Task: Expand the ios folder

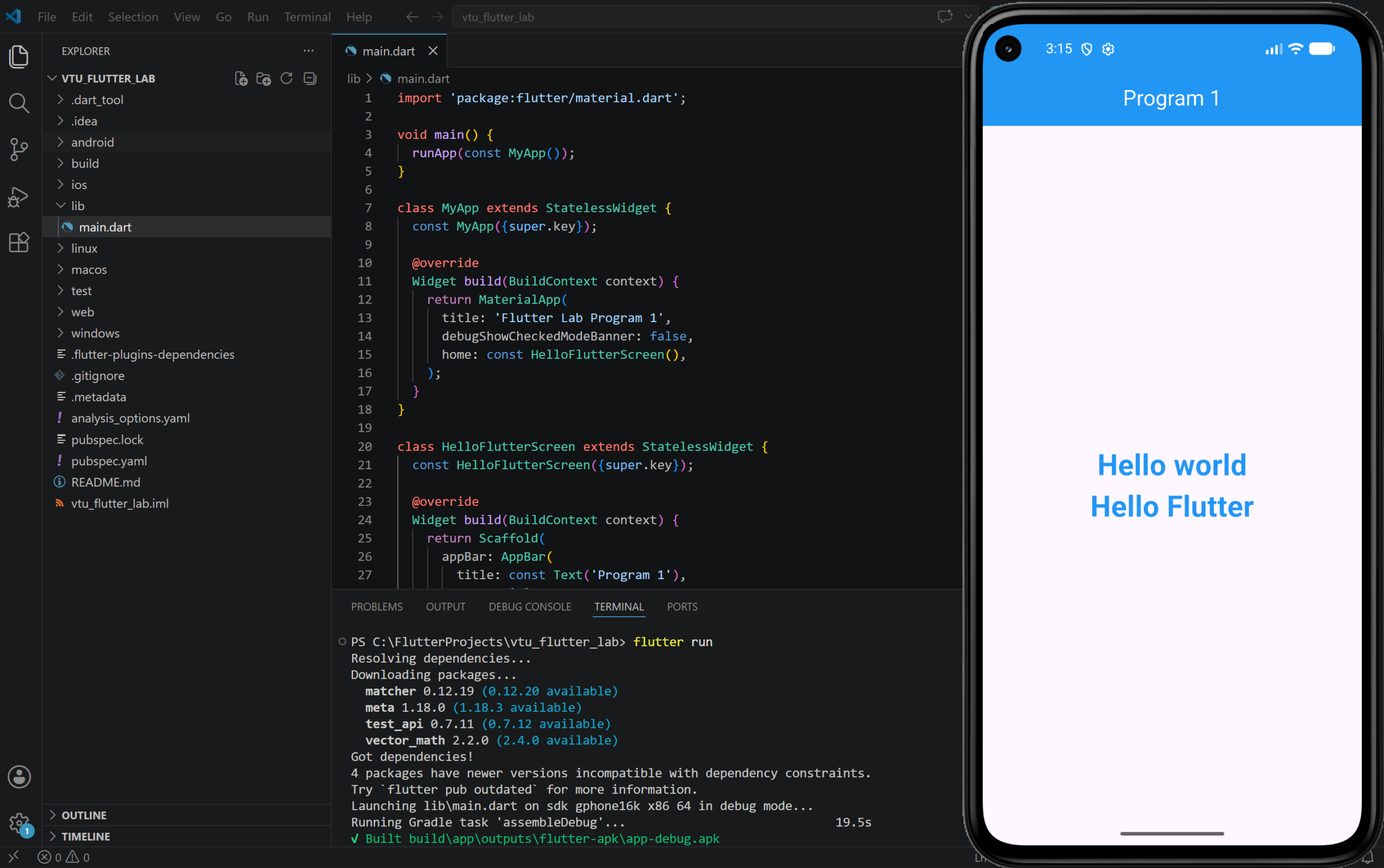Action: 79,185
